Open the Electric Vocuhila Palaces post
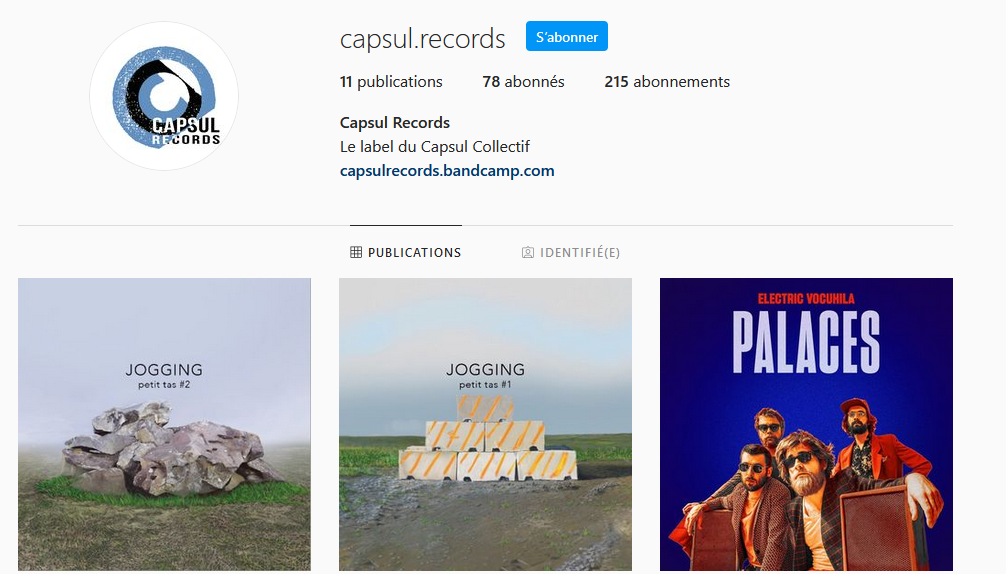Screen dimensions: 1006x574 pos(806,424)
